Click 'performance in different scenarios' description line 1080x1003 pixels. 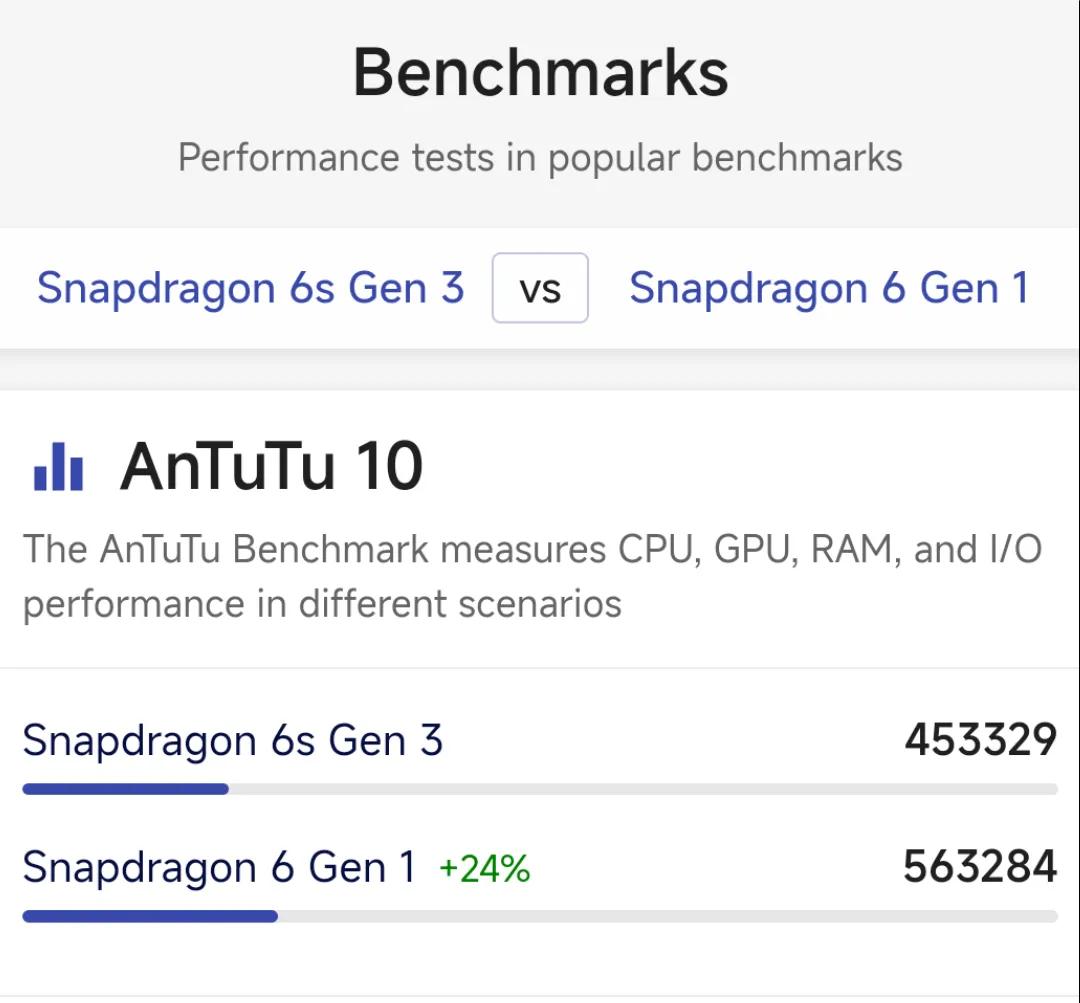click(x=322, y=604)
